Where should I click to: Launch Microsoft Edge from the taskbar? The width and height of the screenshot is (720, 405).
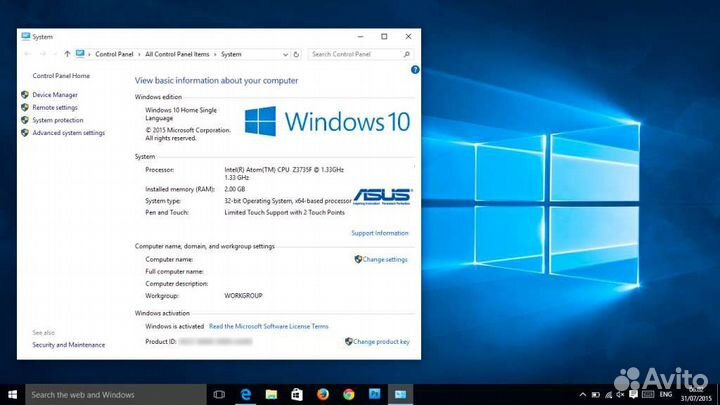(x=246, y=394)
